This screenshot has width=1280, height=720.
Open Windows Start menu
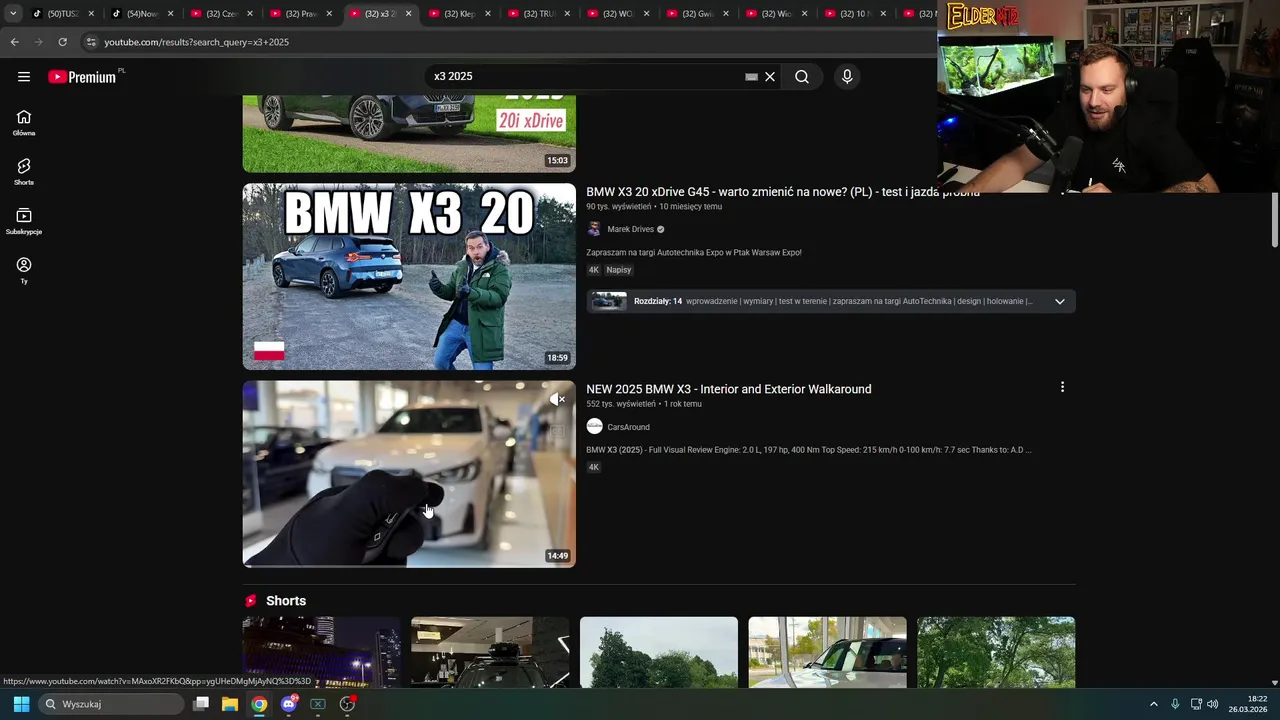[x=21, y=704]
